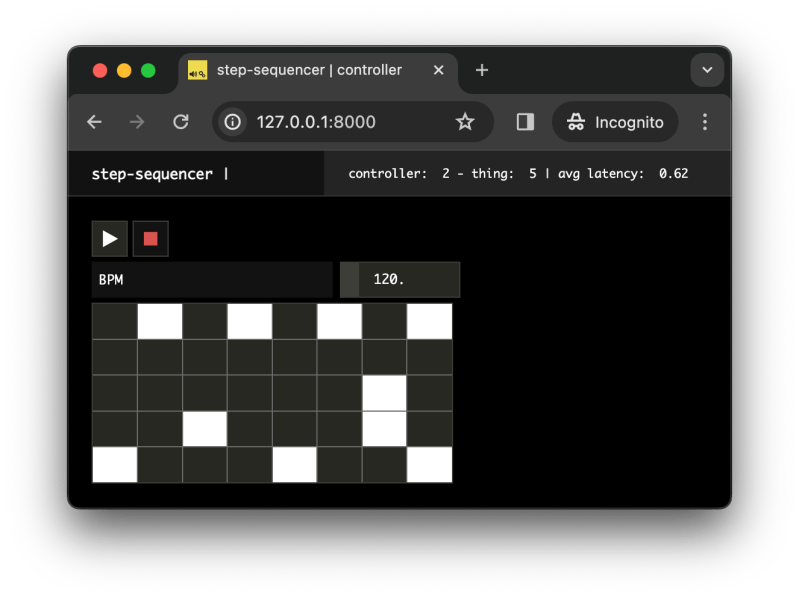Click the yellow tab favicon
This screenshot has width=799, height=598.
tap(197, 70)
